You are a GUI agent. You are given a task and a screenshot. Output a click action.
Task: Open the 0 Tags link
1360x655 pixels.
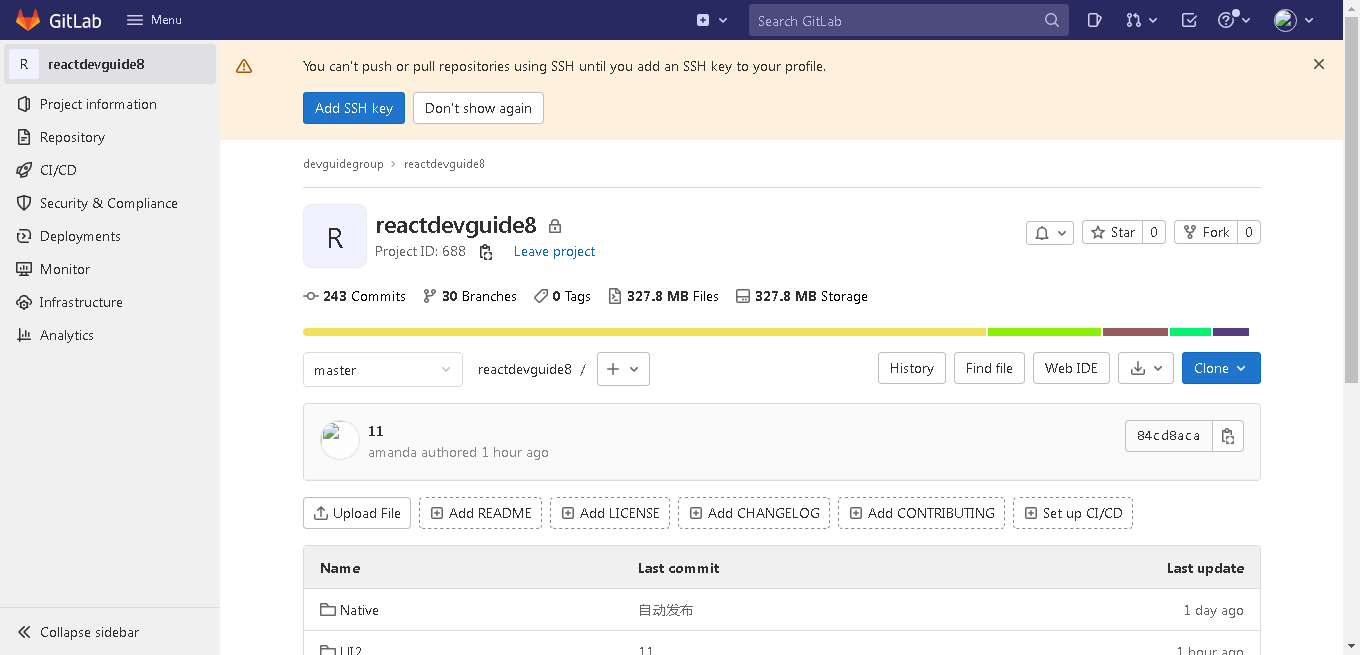click(x=562, y=296)
